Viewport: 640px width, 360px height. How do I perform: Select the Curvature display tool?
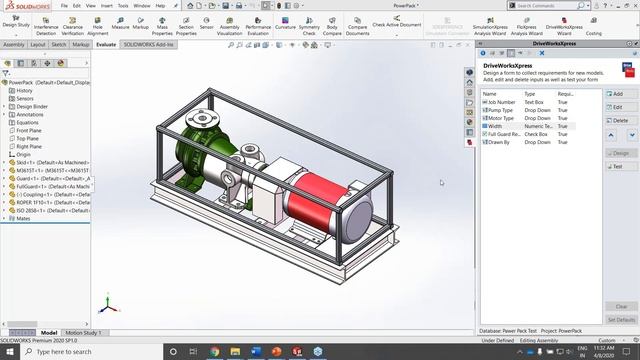coord(285,23)
